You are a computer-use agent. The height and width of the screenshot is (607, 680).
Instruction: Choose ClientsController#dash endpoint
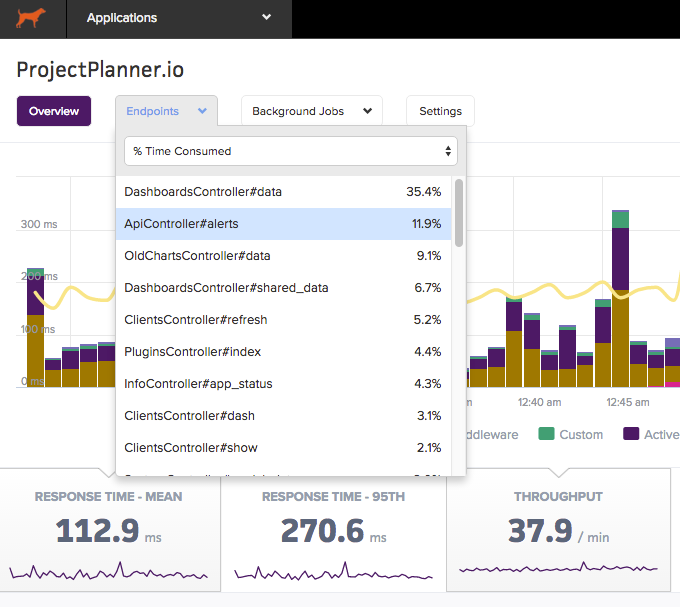pos(283,416)
